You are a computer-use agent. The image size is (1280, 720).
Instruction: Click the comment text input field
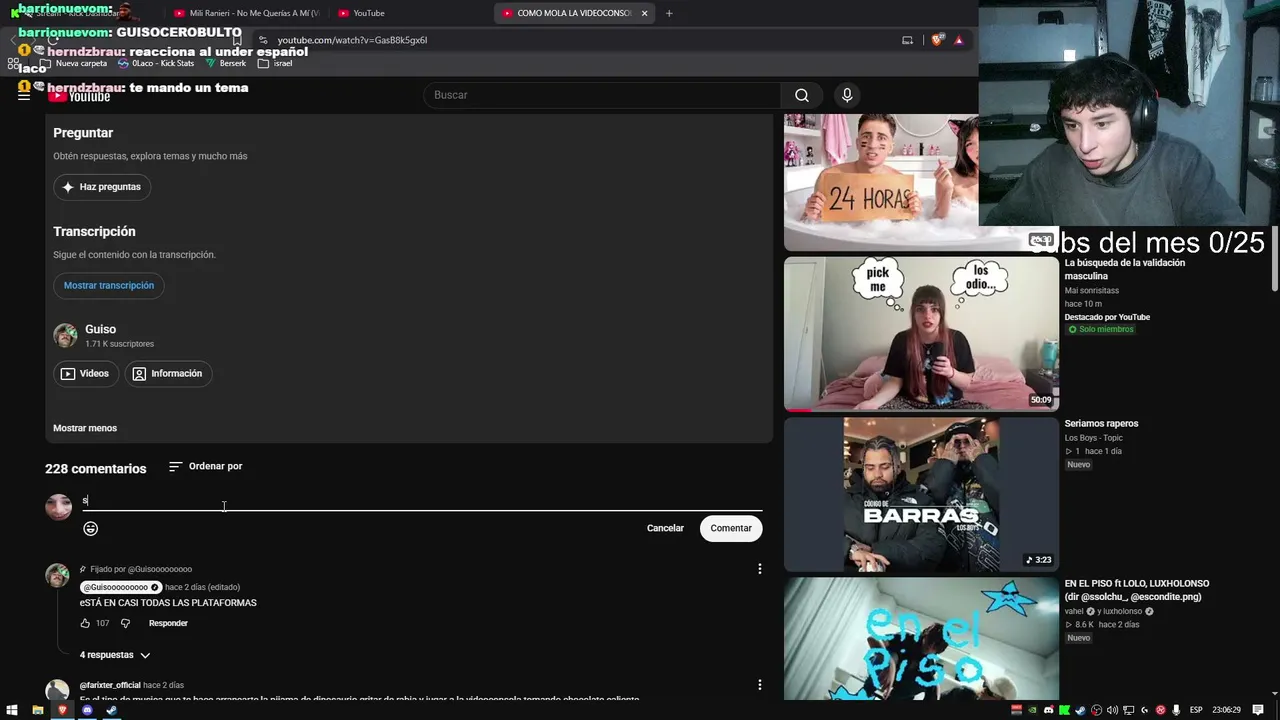point(422,500)
